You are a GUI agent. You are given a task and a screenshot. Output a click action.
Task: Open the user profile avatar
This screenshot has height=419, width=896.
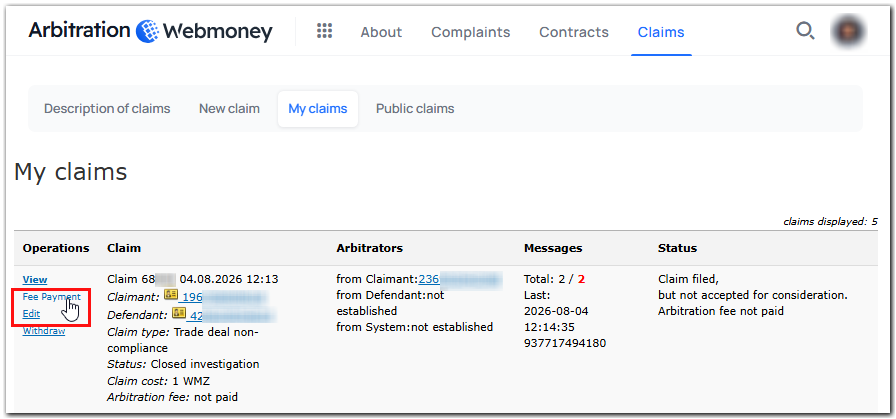(x=848, y=31)
